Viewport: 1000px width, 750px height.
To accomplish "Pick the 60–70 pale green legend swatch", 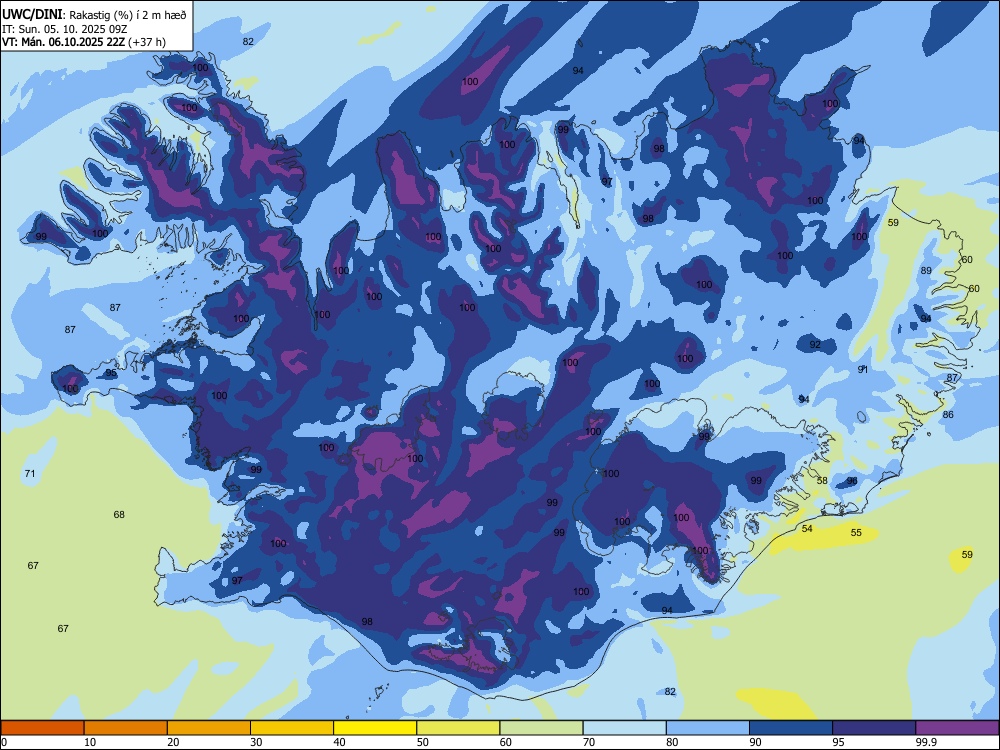I will (541, 728).
